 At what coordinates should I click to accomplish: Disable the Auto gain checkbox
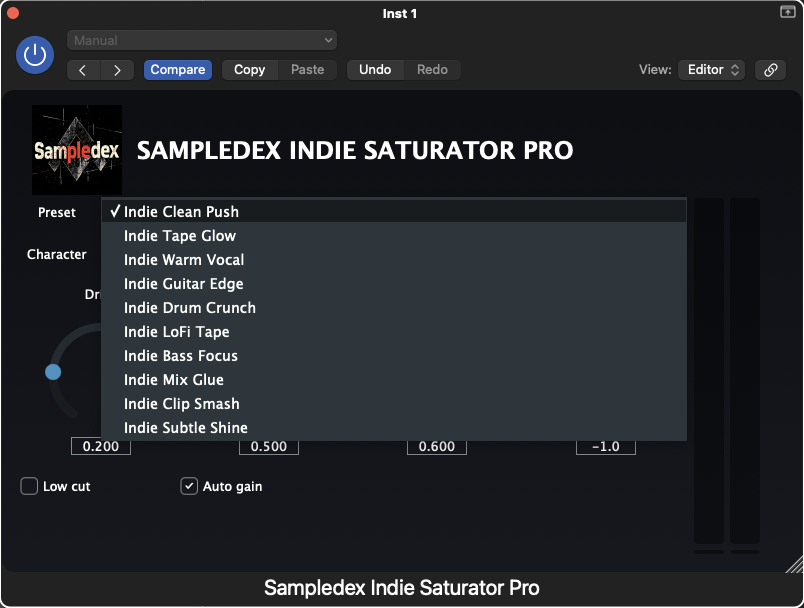(188, 486)
